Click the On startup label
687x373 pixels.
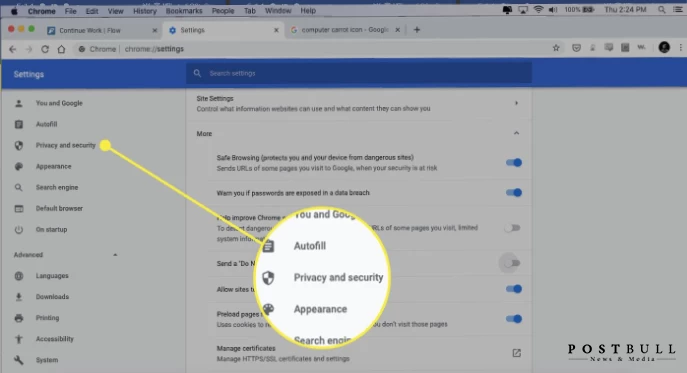point(51,230)
